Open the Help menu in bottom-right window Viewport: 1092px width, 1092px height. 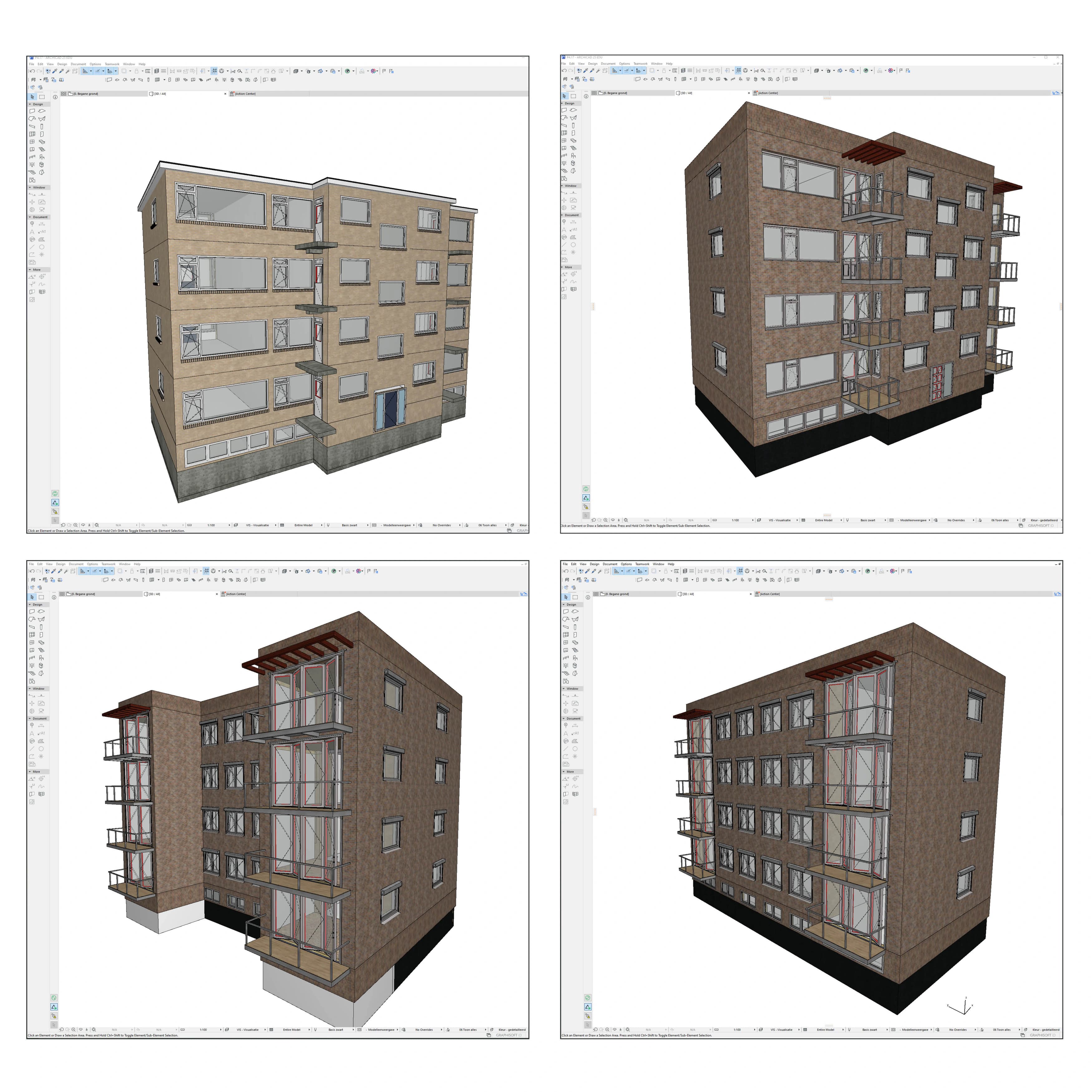tap(671, 564)
